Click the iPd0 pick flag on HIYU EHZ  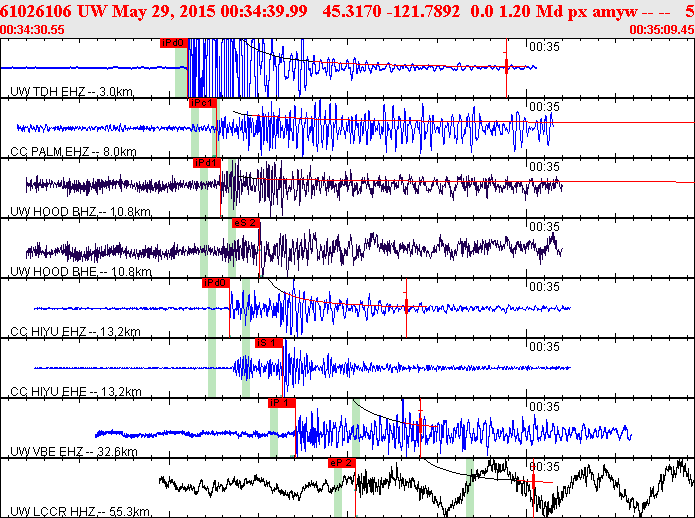point(216,283)
